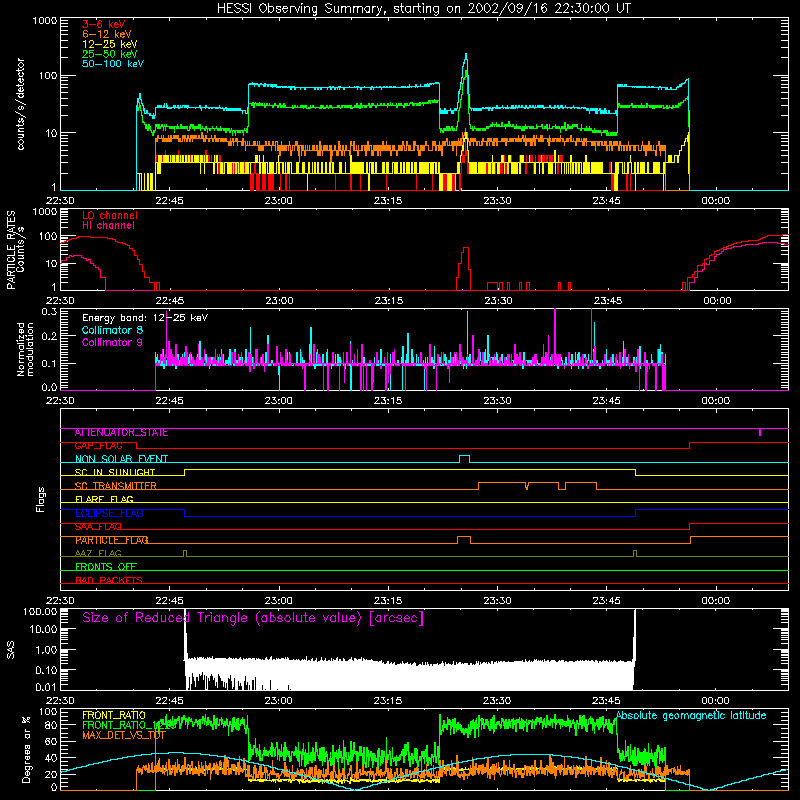Select the LO channel legend label
The height and width of the screenshot is (800, 800).
point(110,215)
